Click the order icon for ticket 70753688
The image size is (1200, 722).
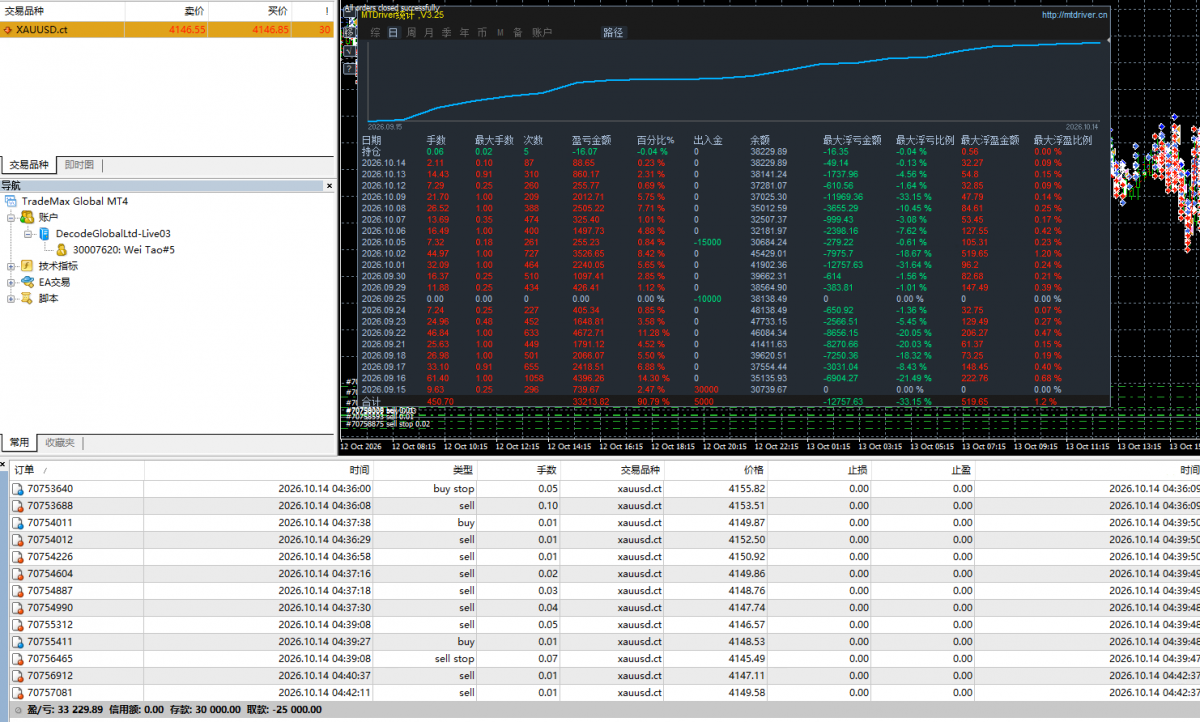[18, 506]
